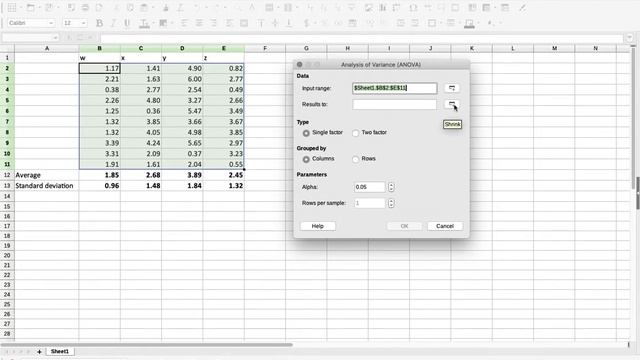
Task: Click into the Results to field
Action: click(x=395, y=104)
